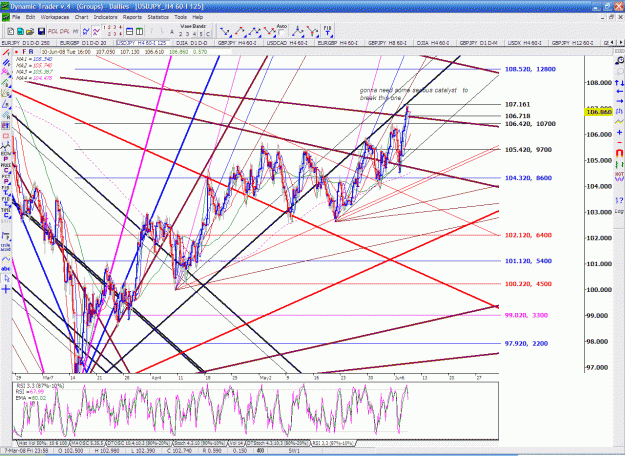Select the crosshair tool in left toolbar

[x=6, y=289]
